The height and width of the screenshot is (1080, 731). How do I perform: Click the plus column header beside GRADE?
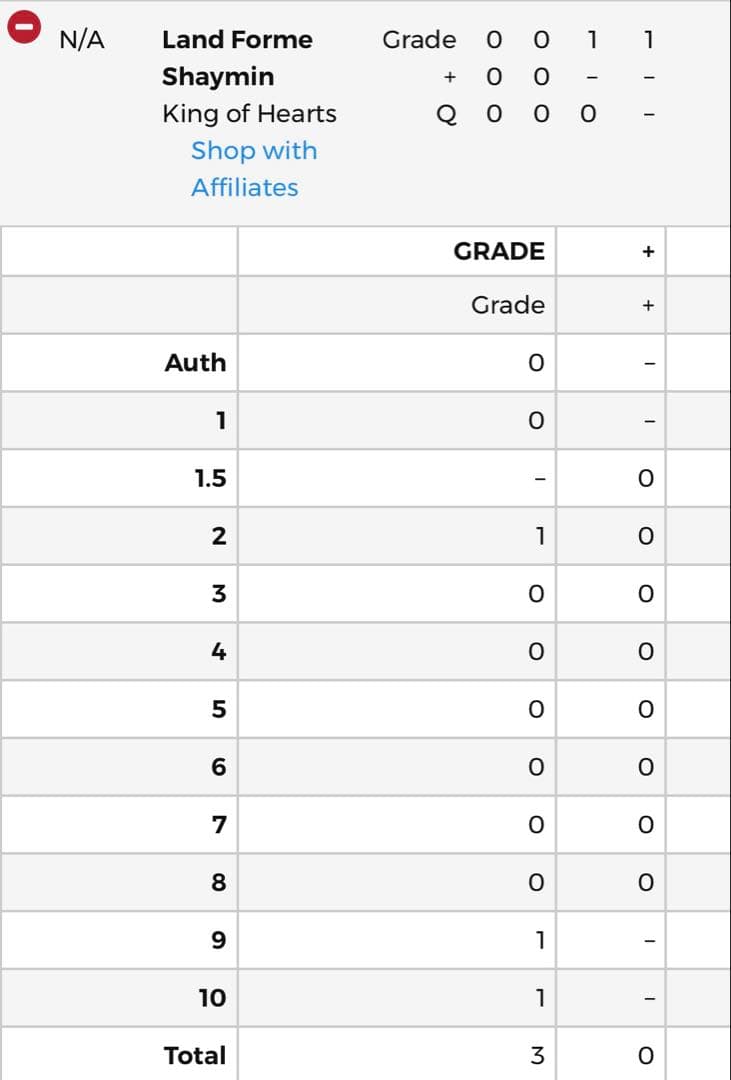click(647, 252)
